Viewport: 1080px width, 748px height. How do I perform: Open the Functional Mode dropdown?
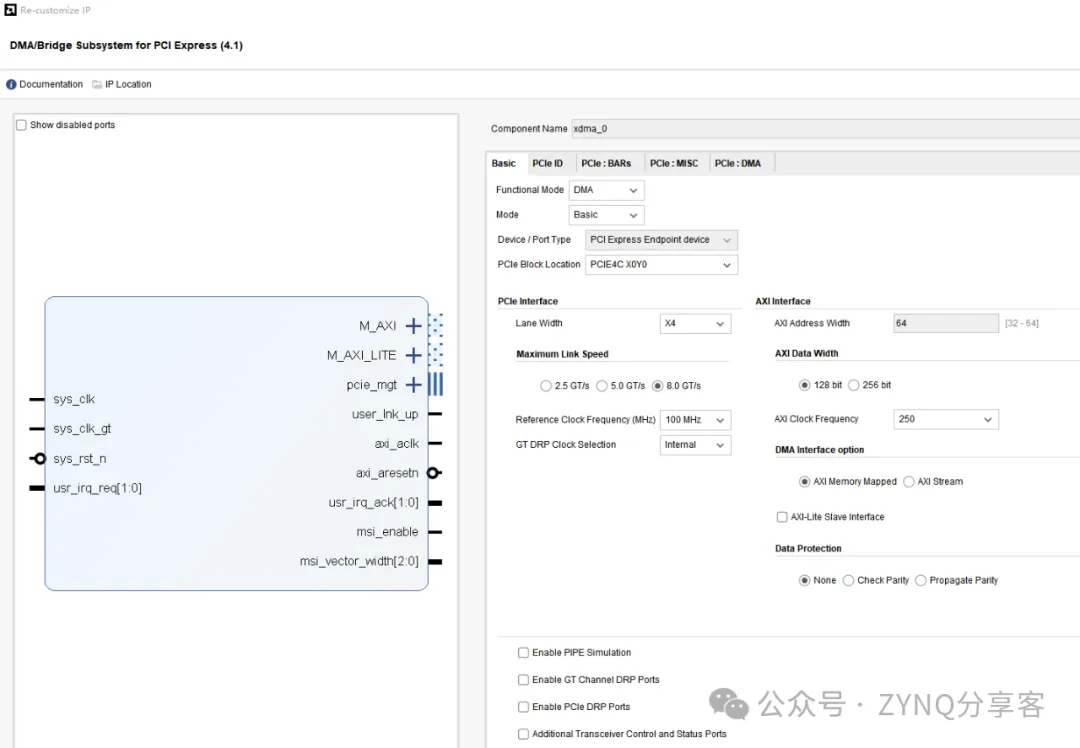point(606,190)
